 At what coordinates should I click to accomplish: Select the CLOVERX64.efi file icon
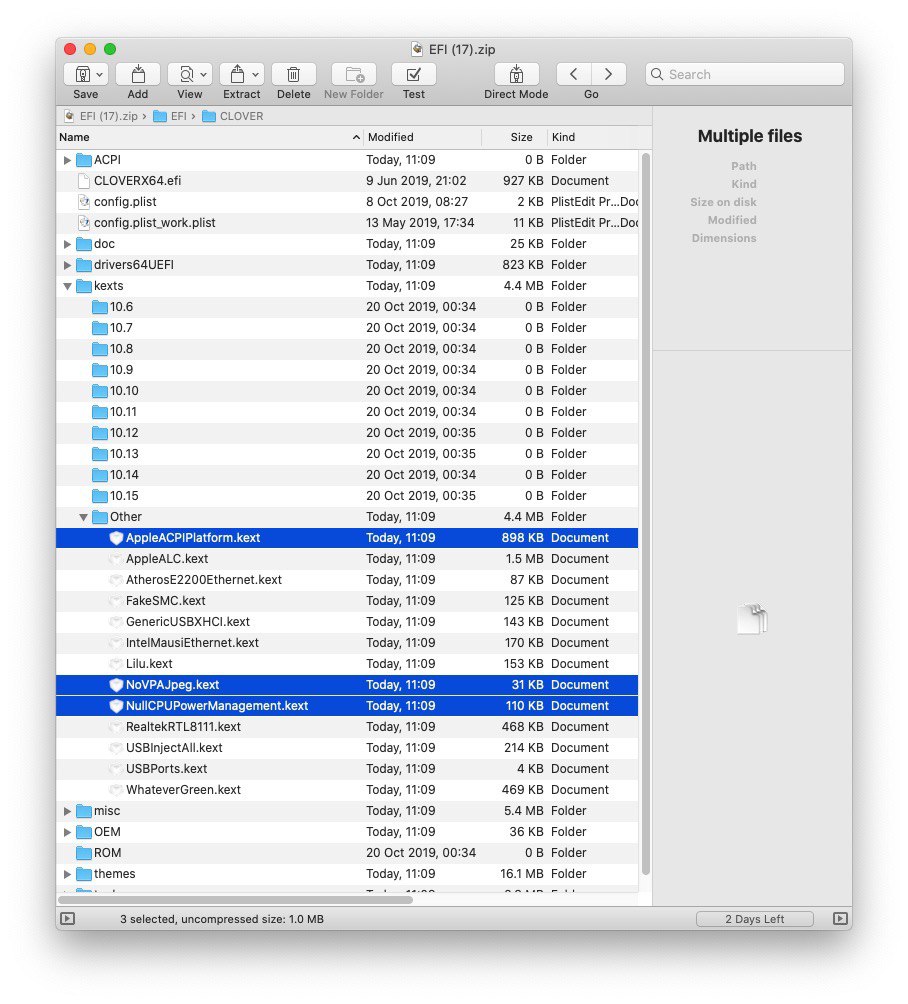pos(84,181)
